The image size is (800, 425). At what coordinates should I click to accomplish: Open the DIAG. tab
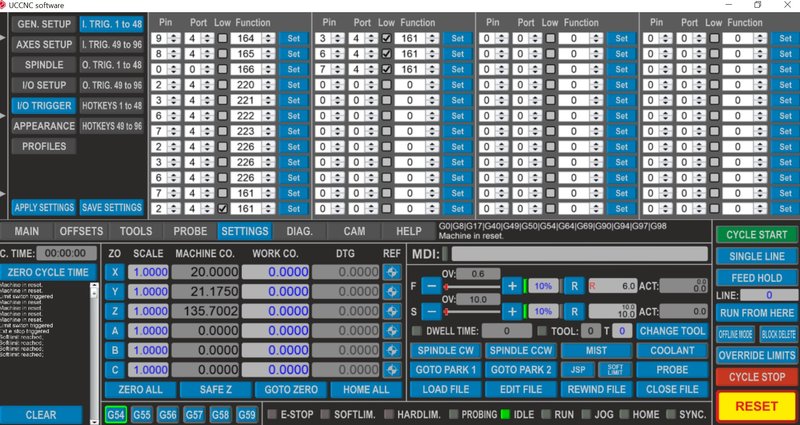[x=299, y=231]
